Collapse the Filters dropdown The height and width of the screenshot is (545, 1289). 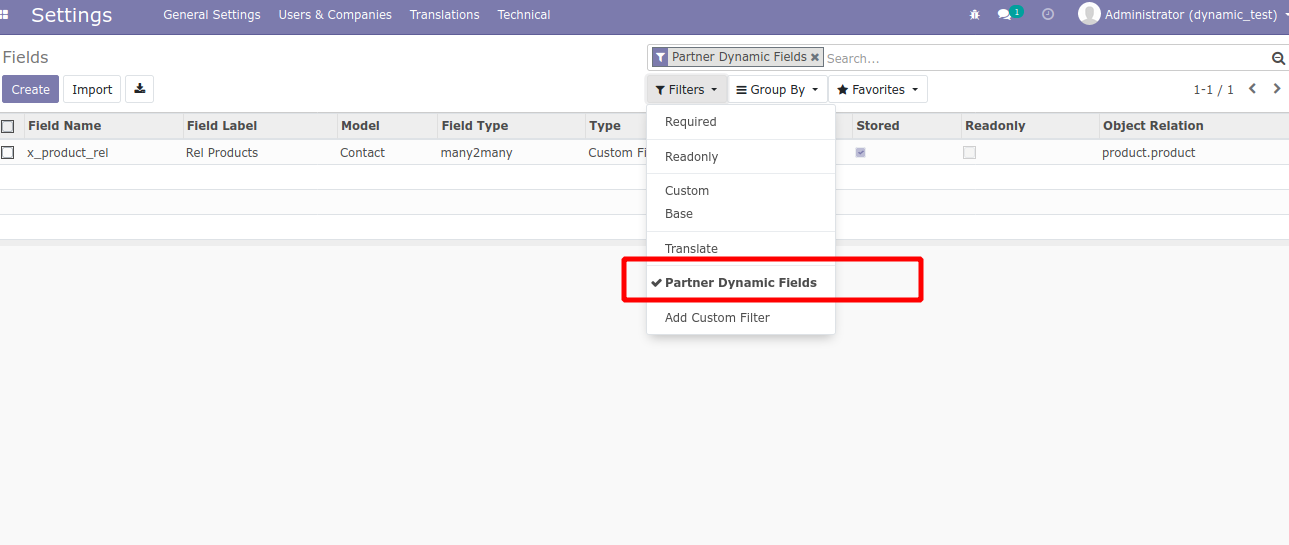[x=686, y=90]
